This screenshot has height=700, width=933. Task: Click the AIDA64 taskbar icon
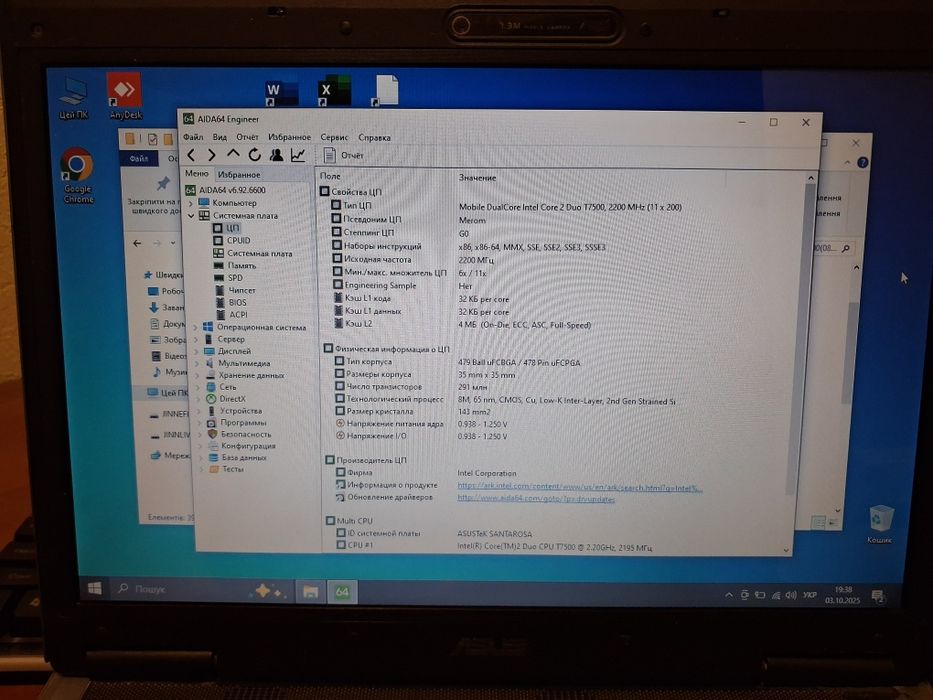(x=342, y=592)
